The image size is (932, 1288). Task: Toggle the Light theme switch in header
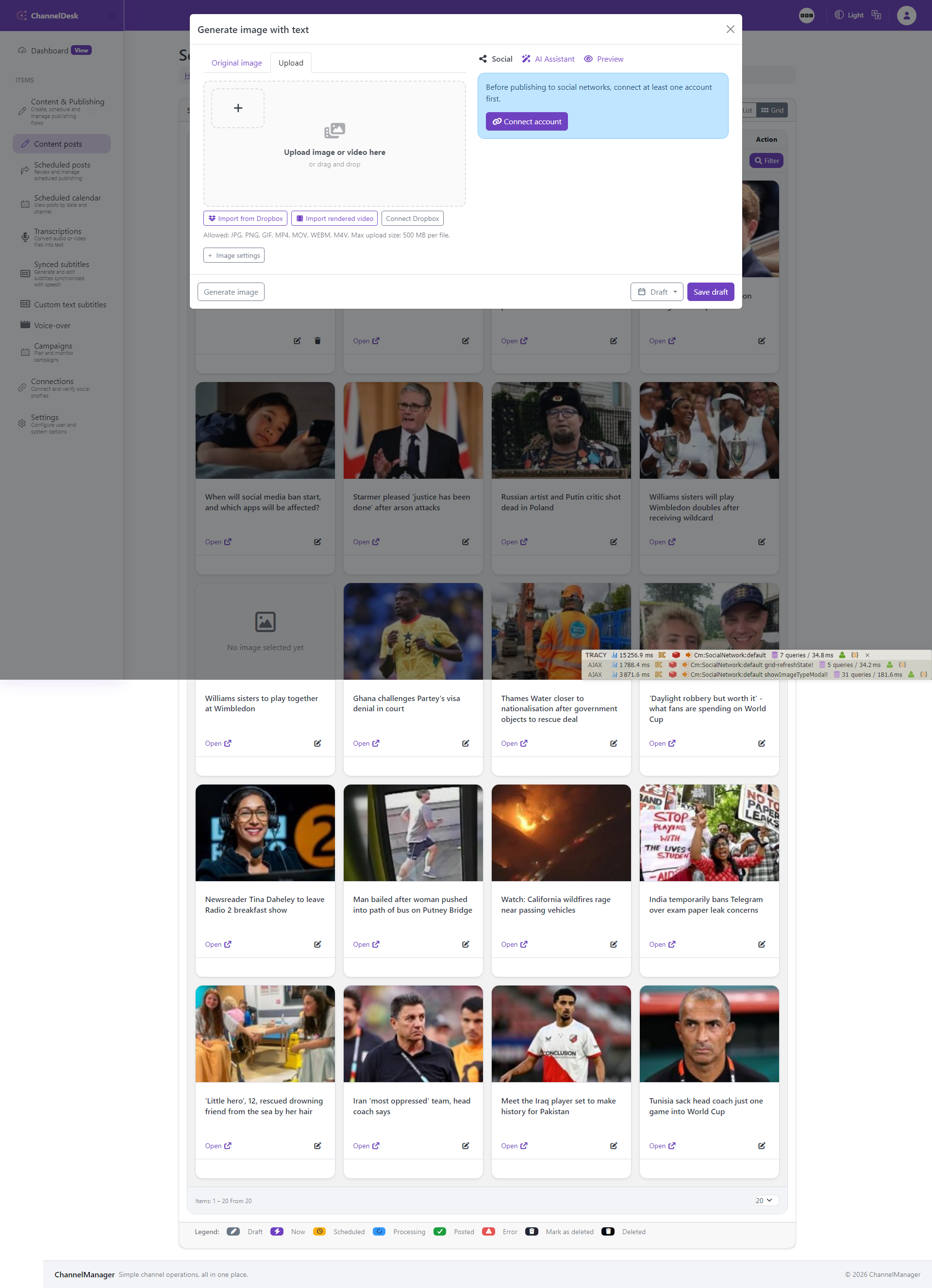(x=849, y=16)
